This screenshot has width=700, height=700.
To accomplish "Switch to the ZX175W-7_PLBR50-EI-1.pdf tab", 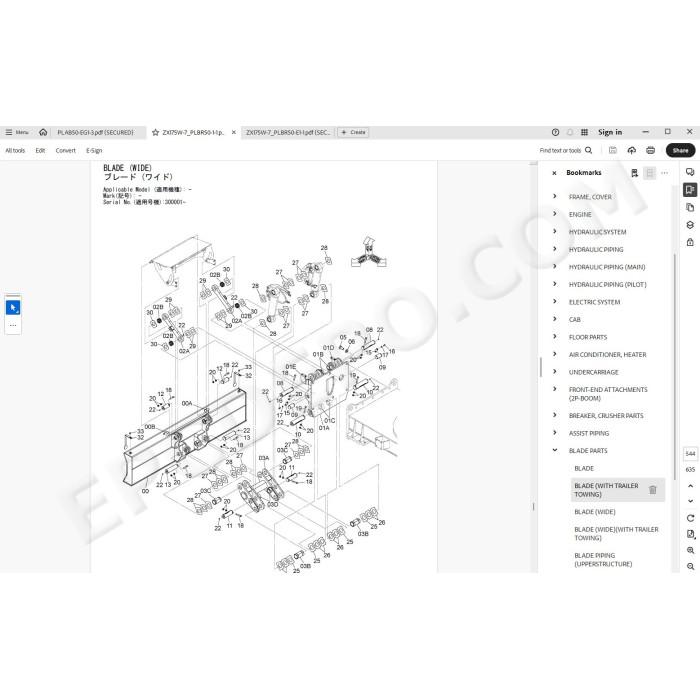I will [288, 133].
